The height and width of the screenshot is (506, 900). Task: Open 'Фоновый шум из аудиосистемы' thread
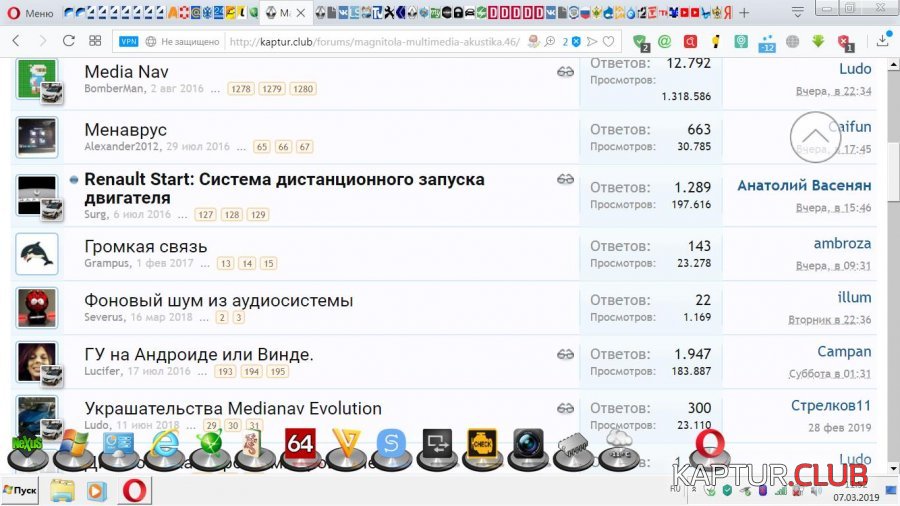click(x=219, y=301)
